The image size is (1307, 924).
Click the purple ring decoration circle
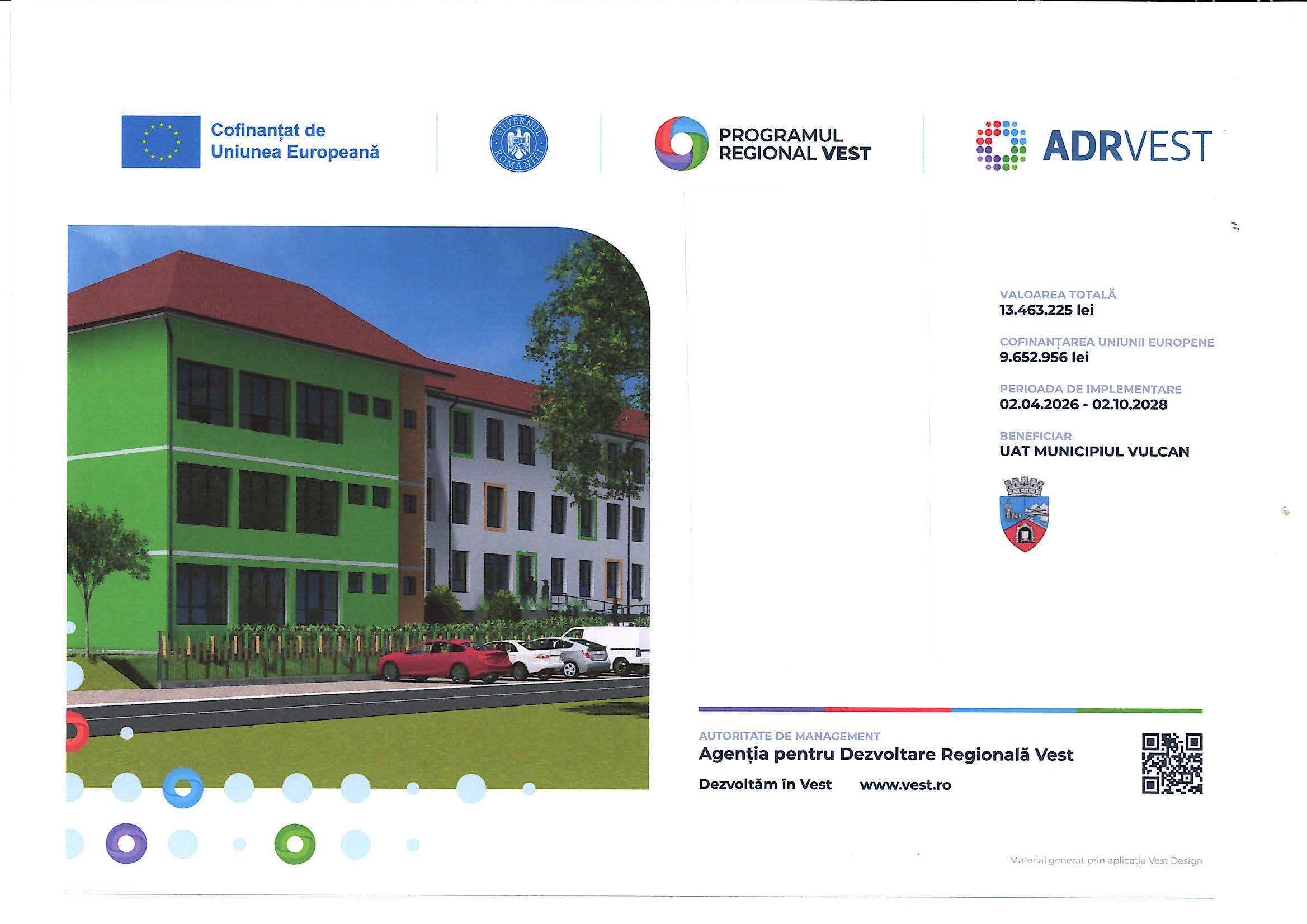126,843
